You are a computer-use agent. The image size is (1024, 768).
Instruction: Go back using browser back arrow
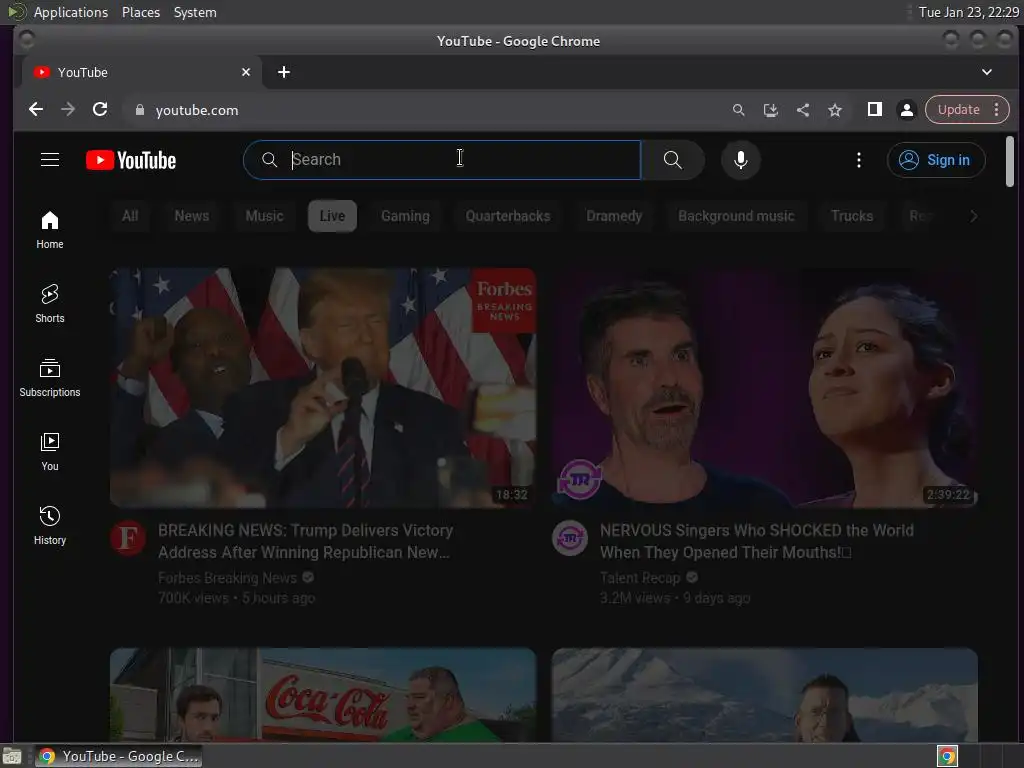(36, 110)
